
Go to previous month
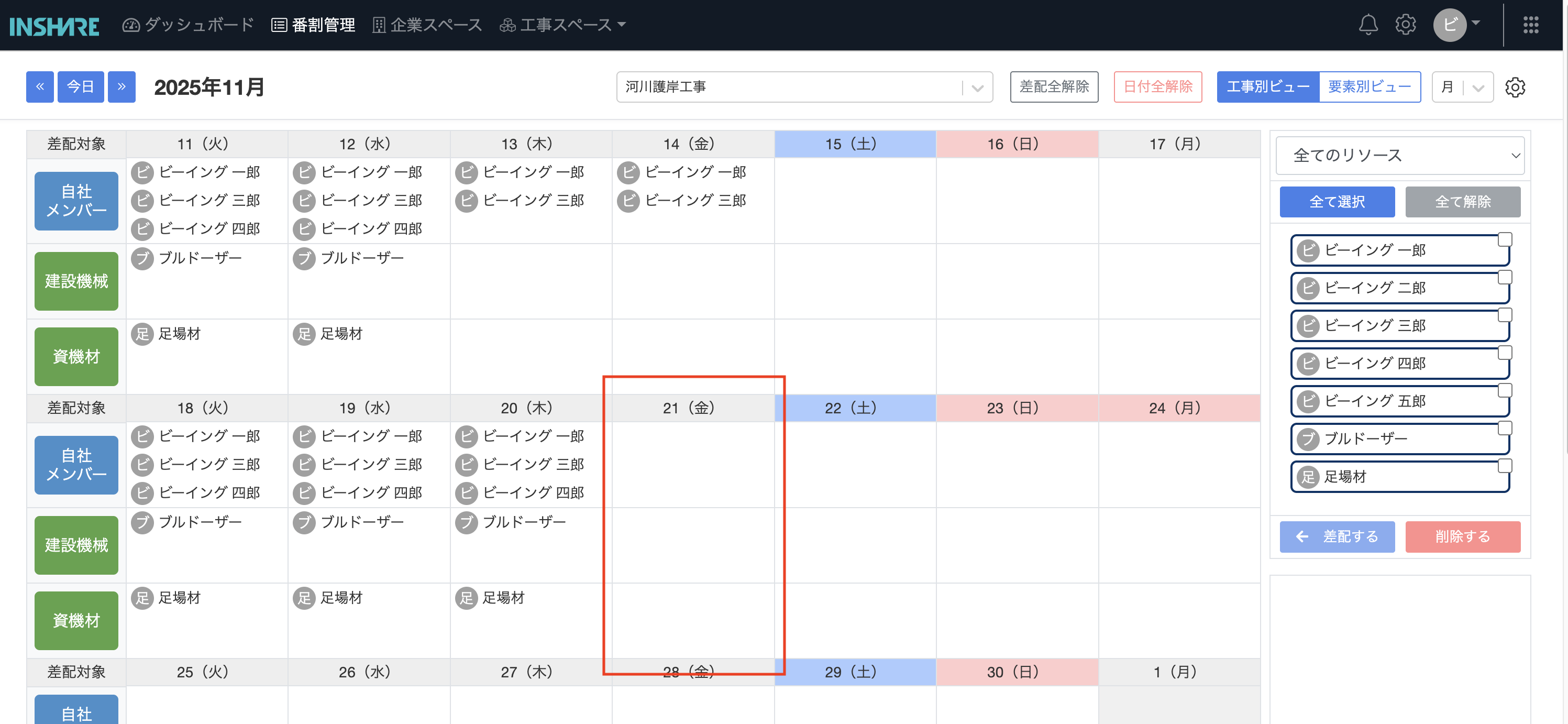tap(40, 87)
